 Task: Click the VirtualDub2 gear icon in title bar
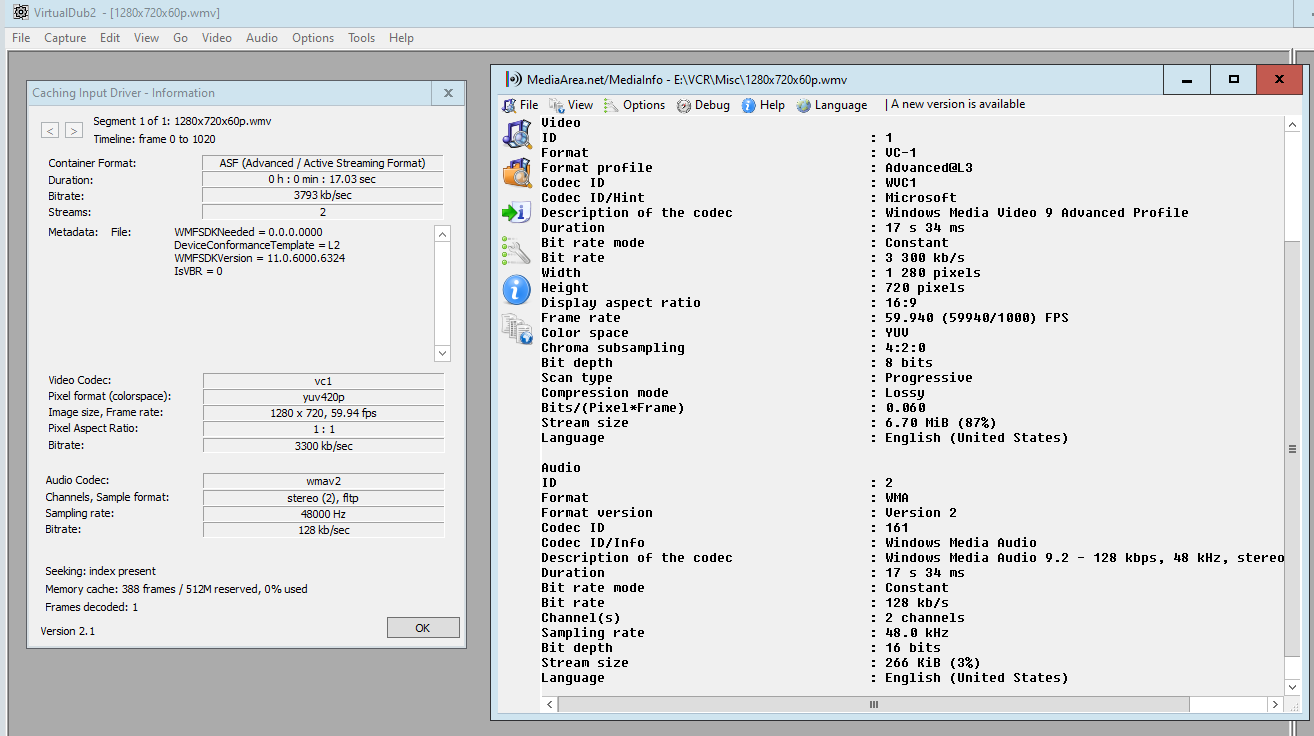(x=20, y=12)
